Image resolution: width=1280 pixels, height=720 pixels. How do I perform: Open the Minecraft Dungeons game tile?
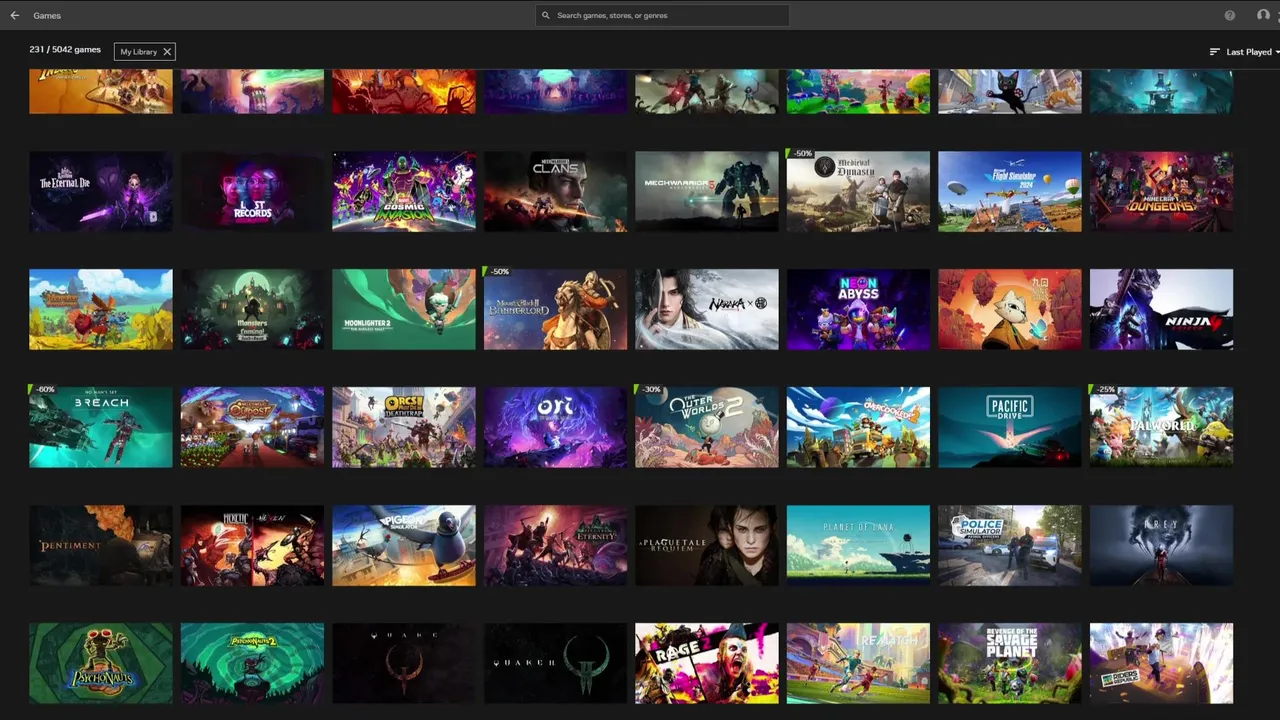[1161, 191]
